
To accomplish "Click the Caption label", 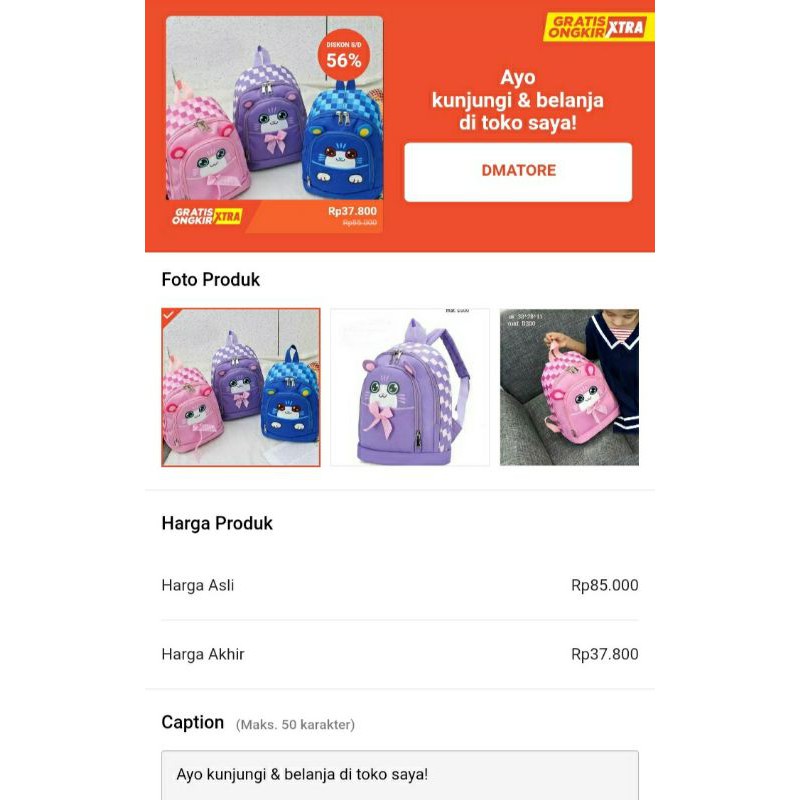I will [x=192, y=722].
